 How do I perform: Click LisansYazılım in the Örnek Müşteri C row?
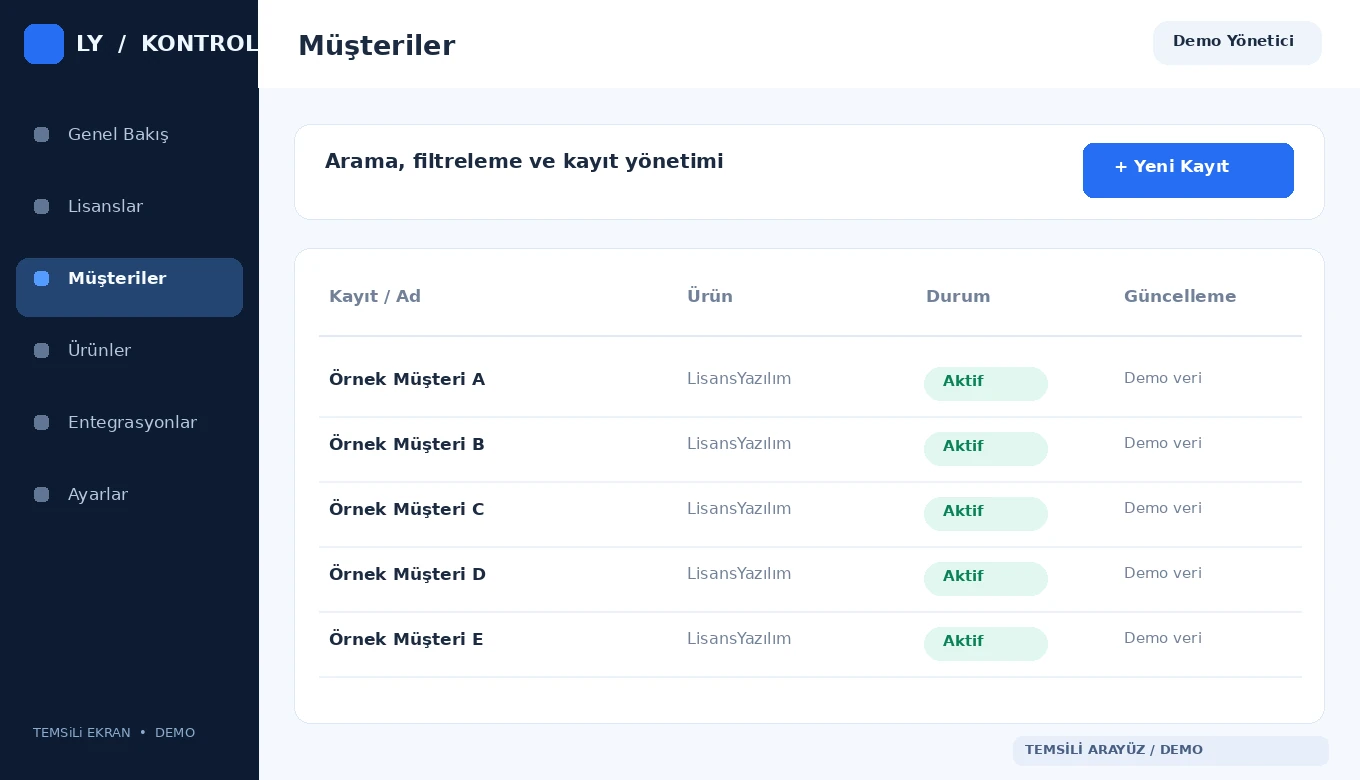739,508
